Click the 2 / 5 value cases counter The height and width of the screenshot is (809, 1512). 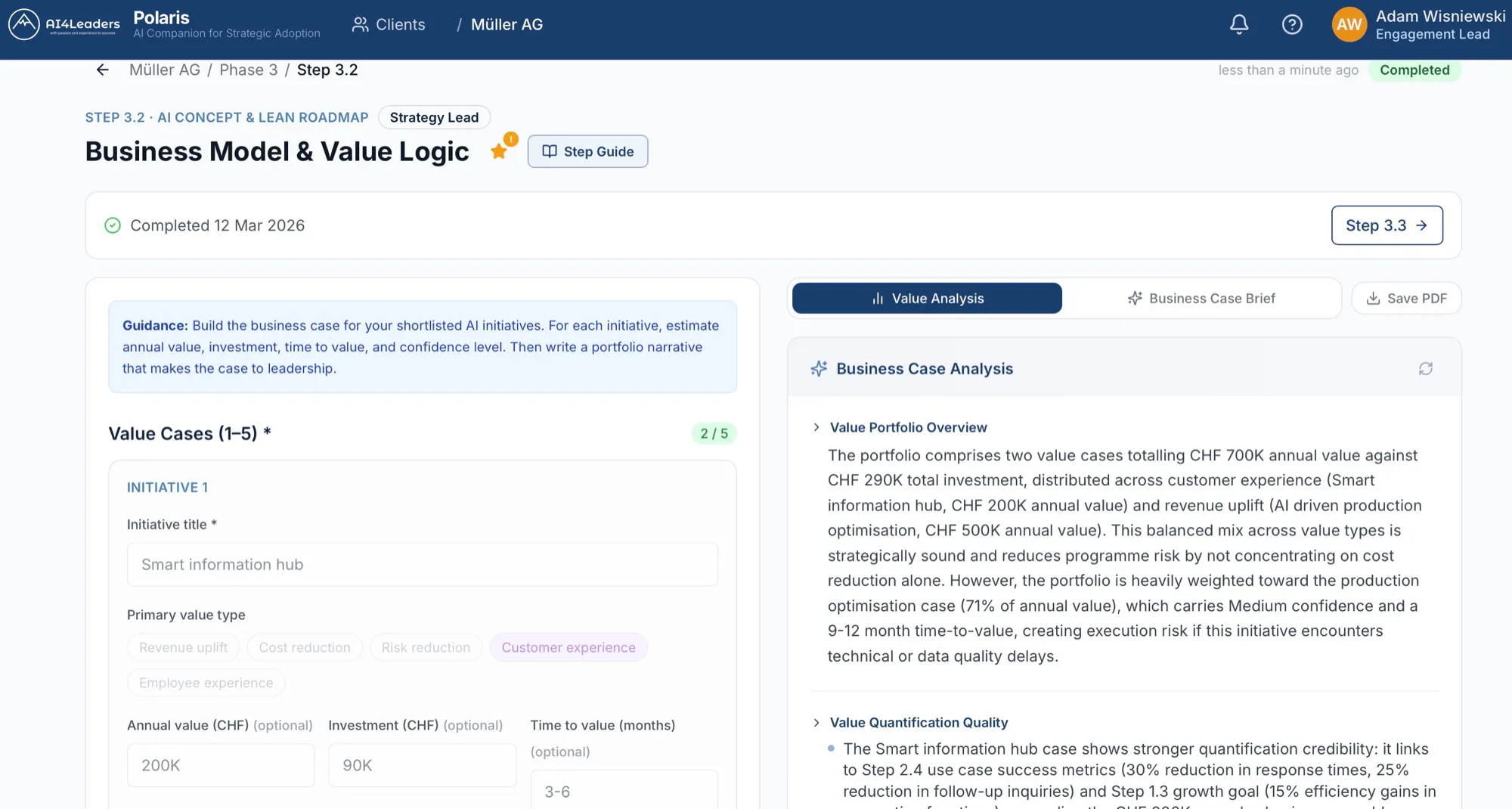tap(714, 433)
